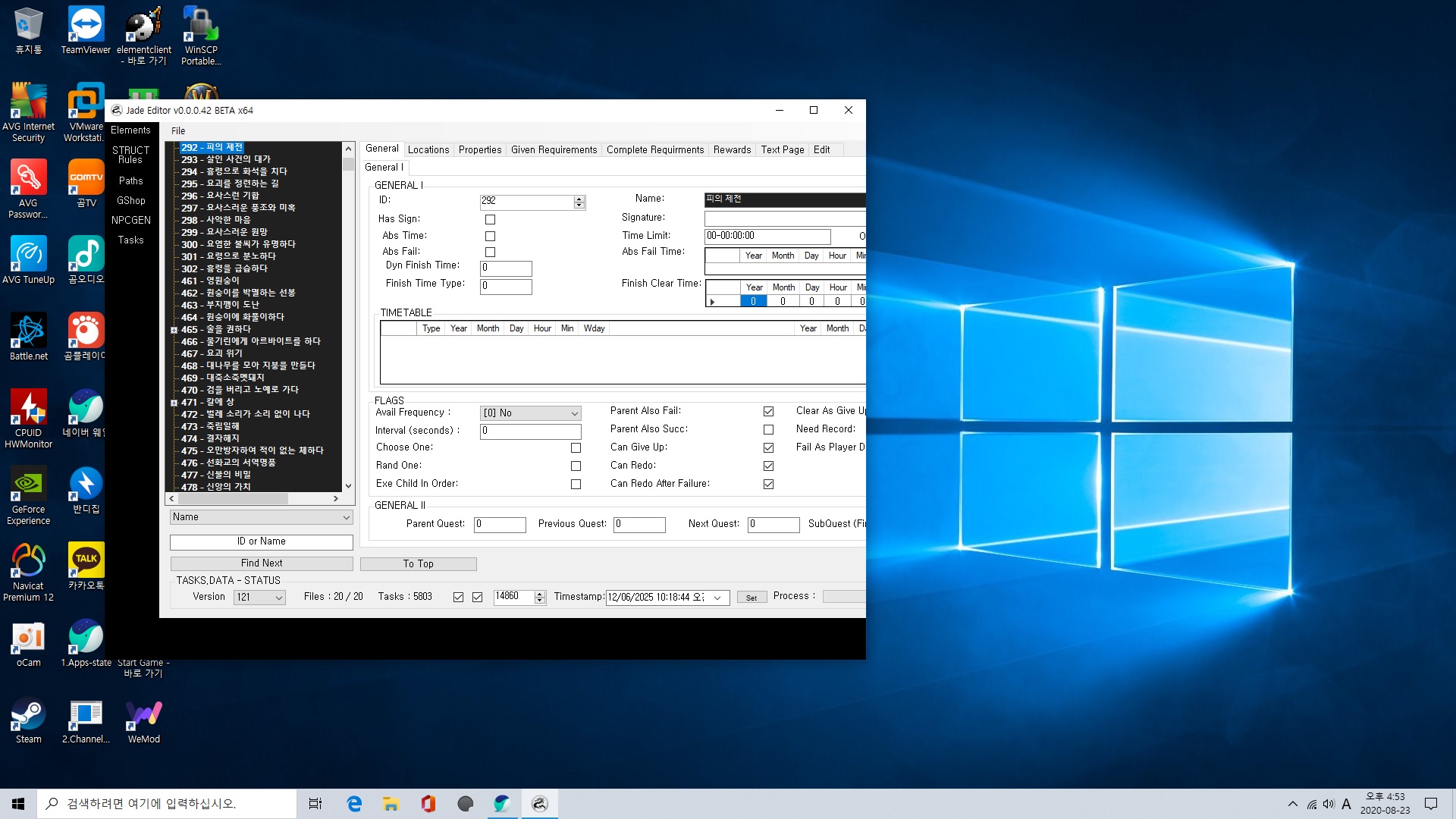Open the Version 121 dropdown
This screenshot has width=1456, height=819.
click(259, 598)
